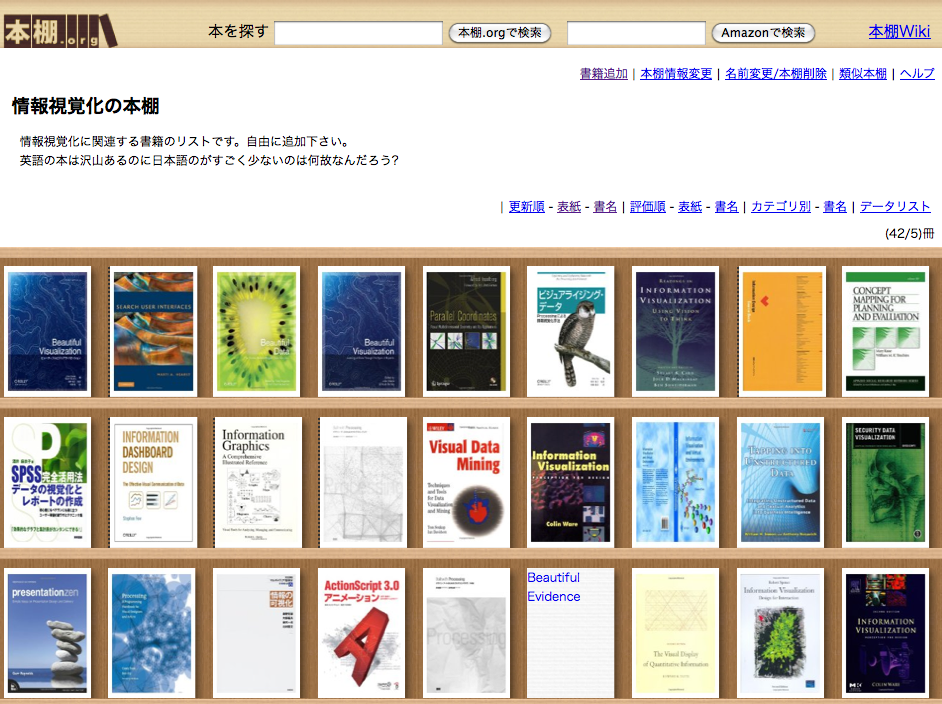
Task: Click 書名 link after カテゴリ別
Action: pos(835,207)
